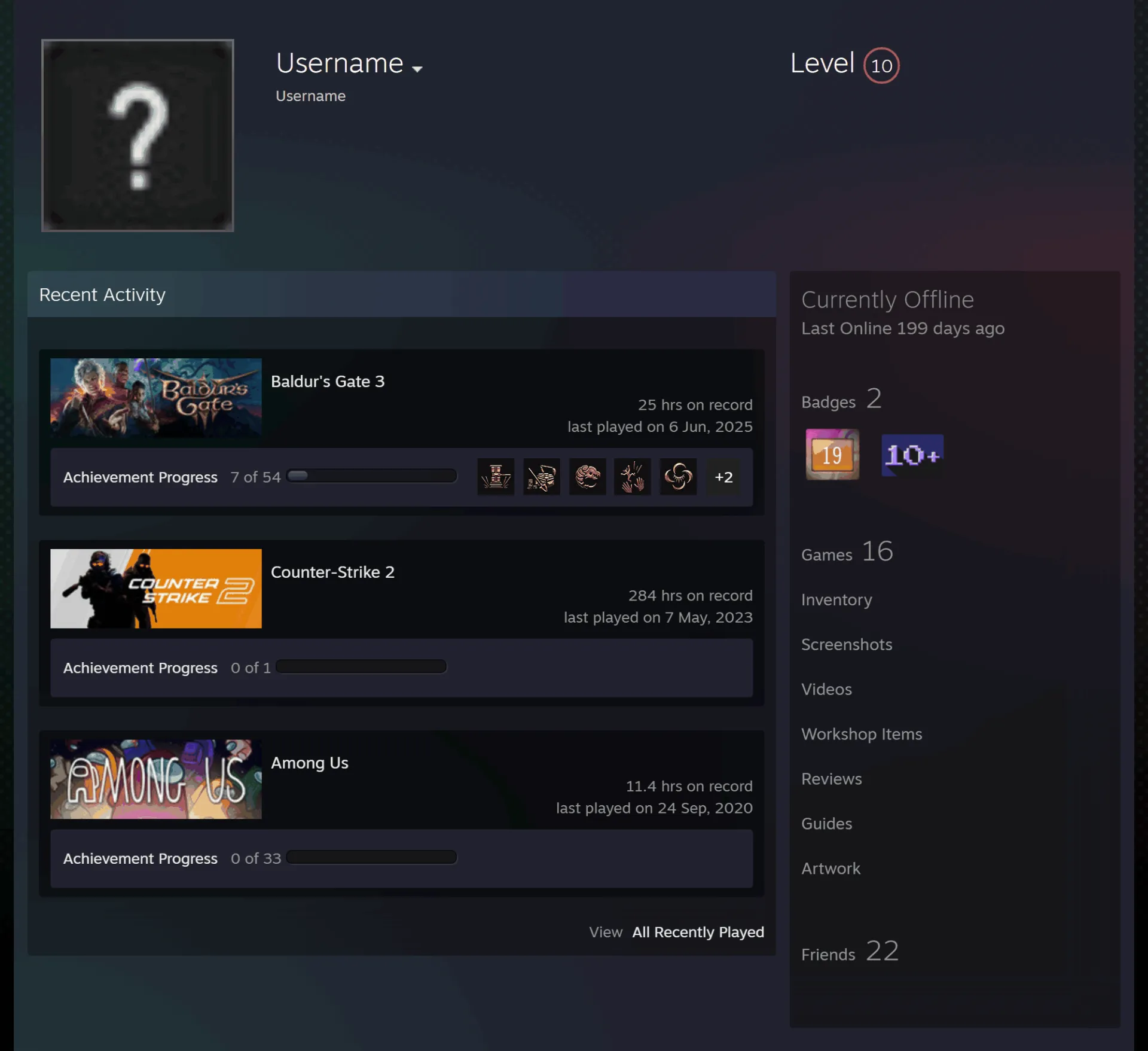The image size is (1148, 1051).
Task: Click the '7 of 54' achievement count
Action: (x=255, y=477)
